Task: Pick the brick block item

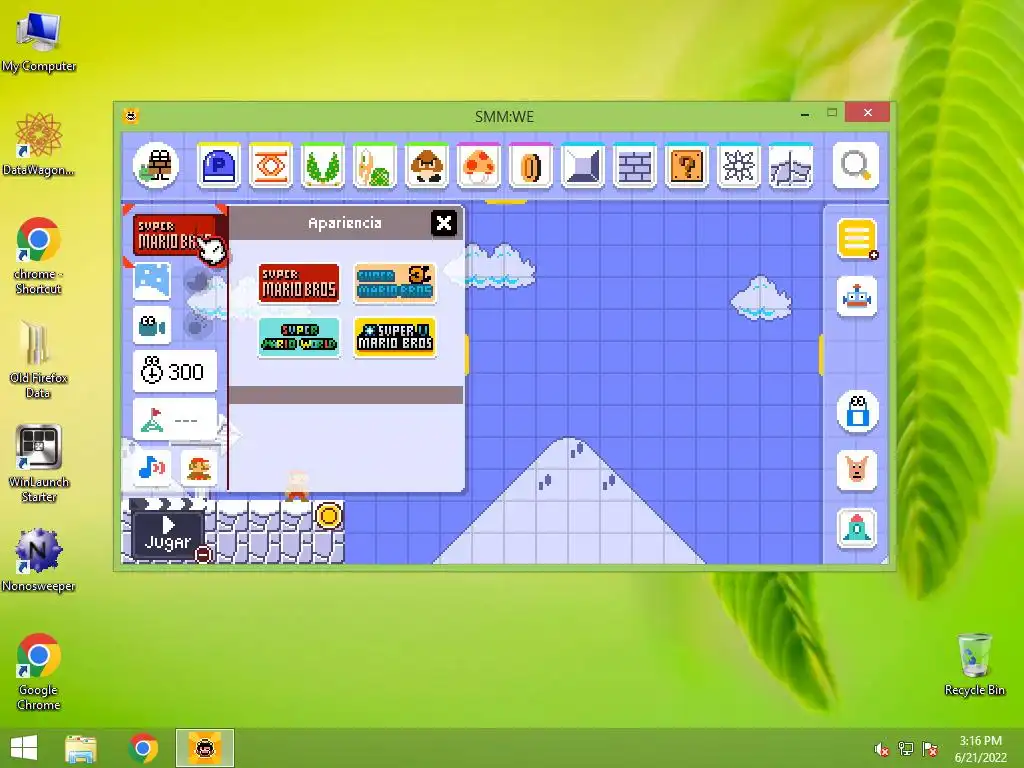Action: coord(634,166)
